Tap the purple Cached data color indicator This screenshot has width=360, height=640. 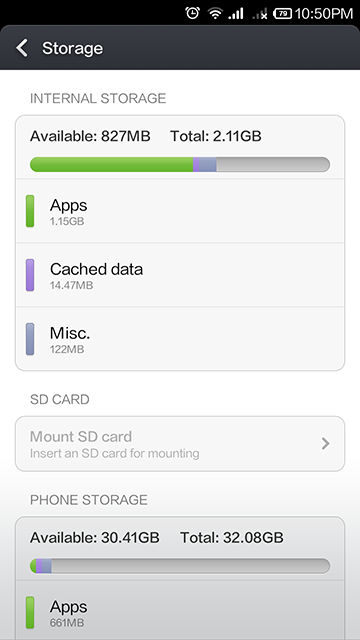[30, 275]
